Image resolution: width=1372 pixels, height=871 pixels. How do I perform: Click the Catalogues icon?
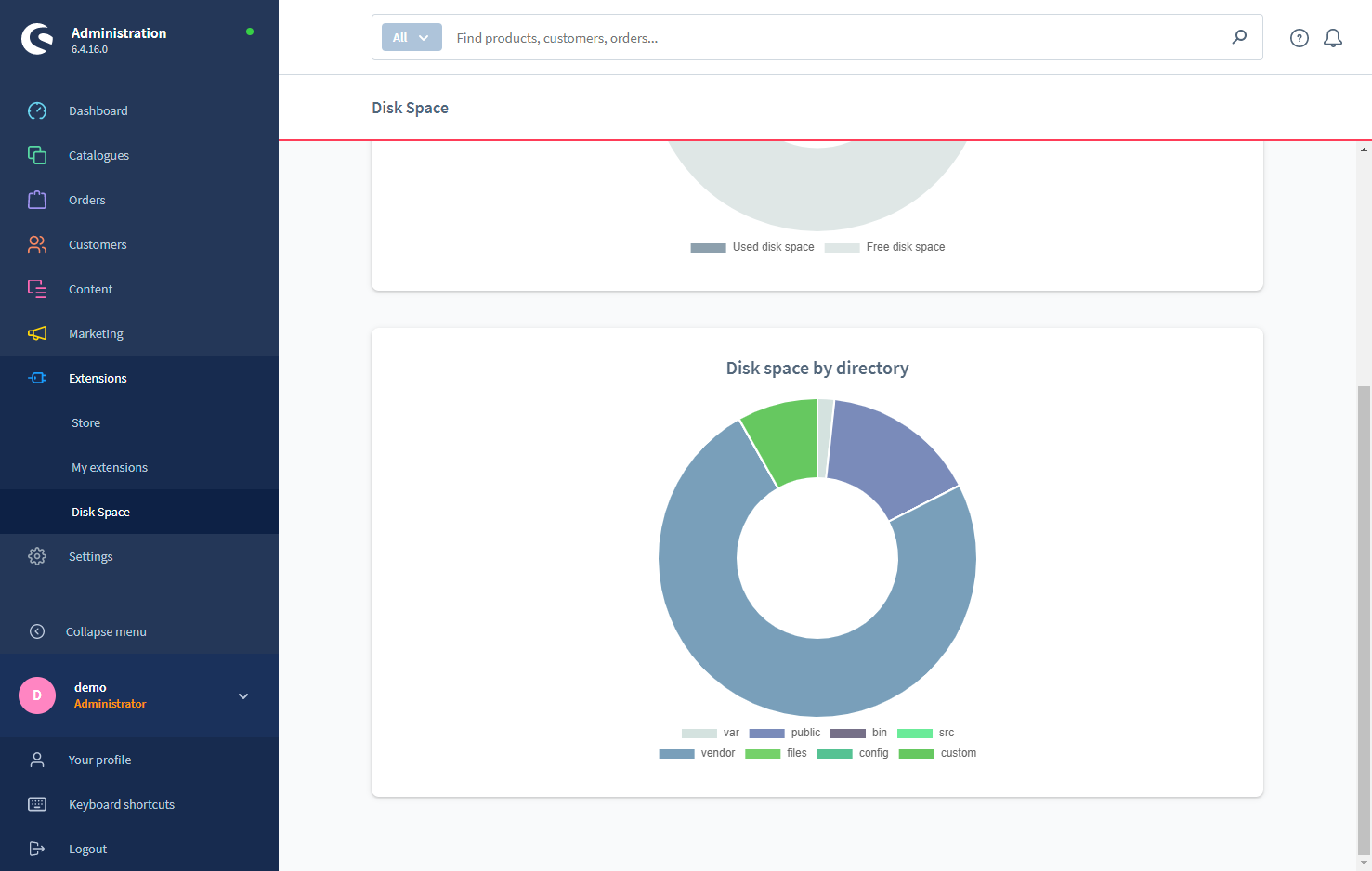pyautogui.click(x=37, y=155)
